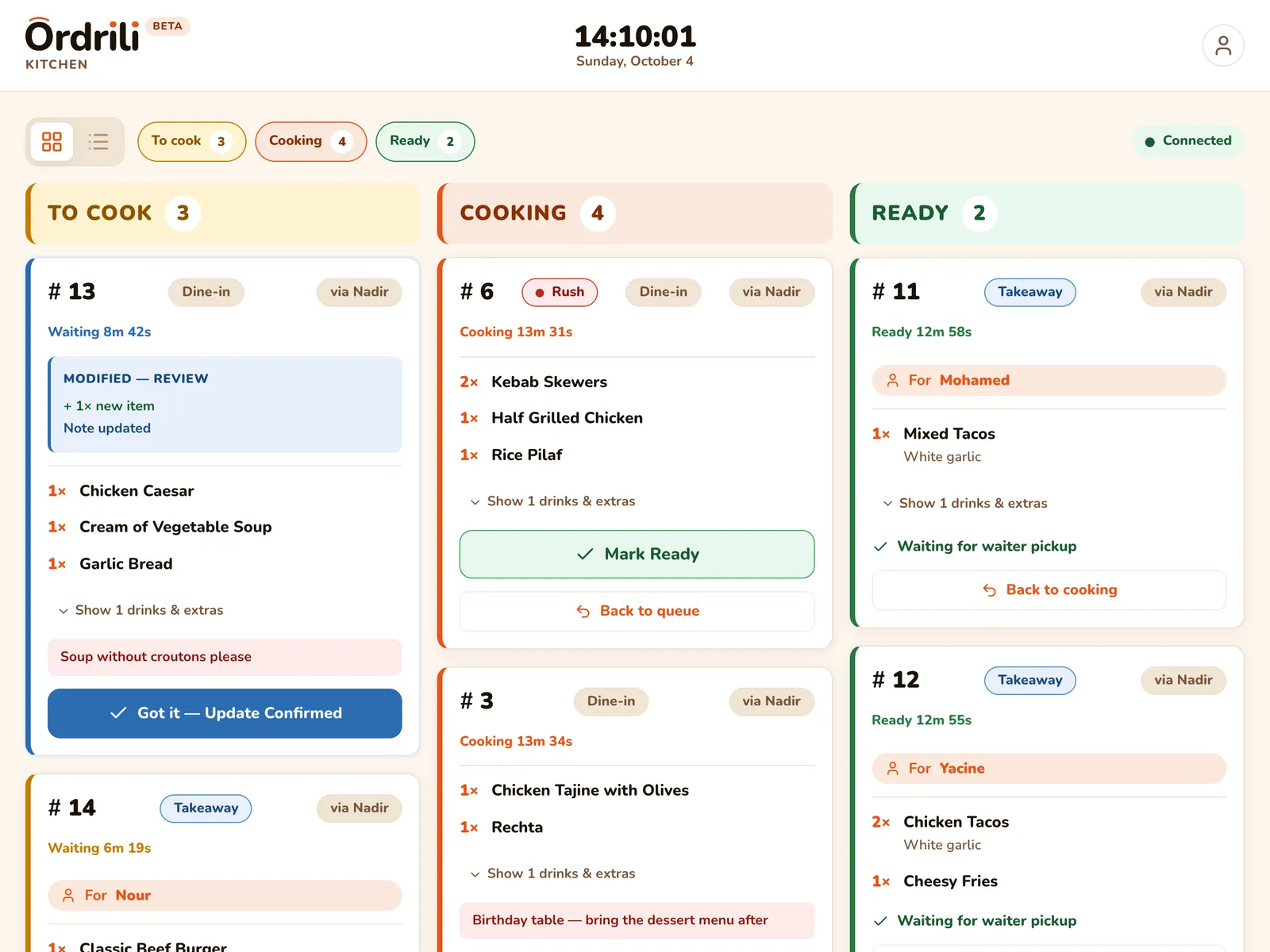The width and height of the screenshot is (1270, 952).
Task: Expand drinks & extras on order 6
Action: click(553, 501)
